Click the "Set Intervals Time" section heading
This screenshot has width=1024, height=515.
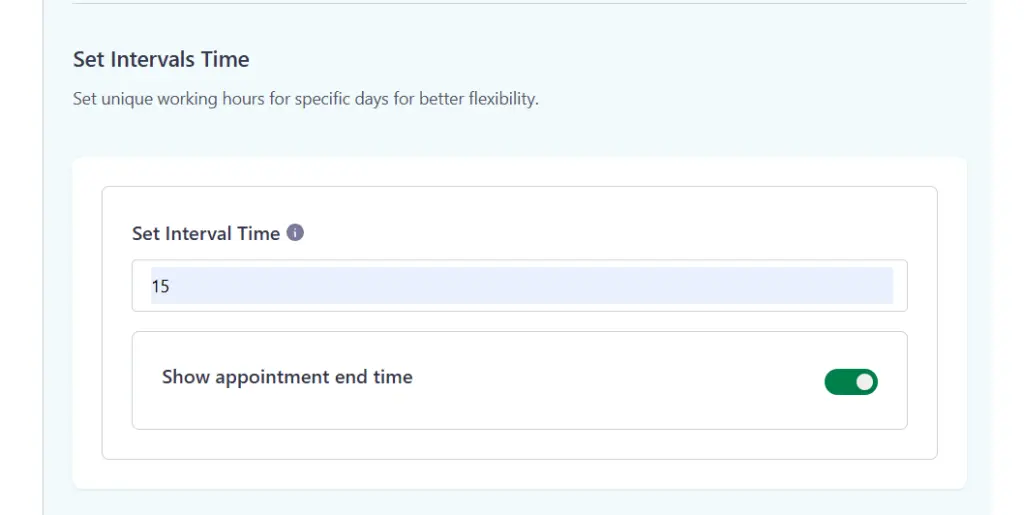pyautogui.click(x=161, y=59)
